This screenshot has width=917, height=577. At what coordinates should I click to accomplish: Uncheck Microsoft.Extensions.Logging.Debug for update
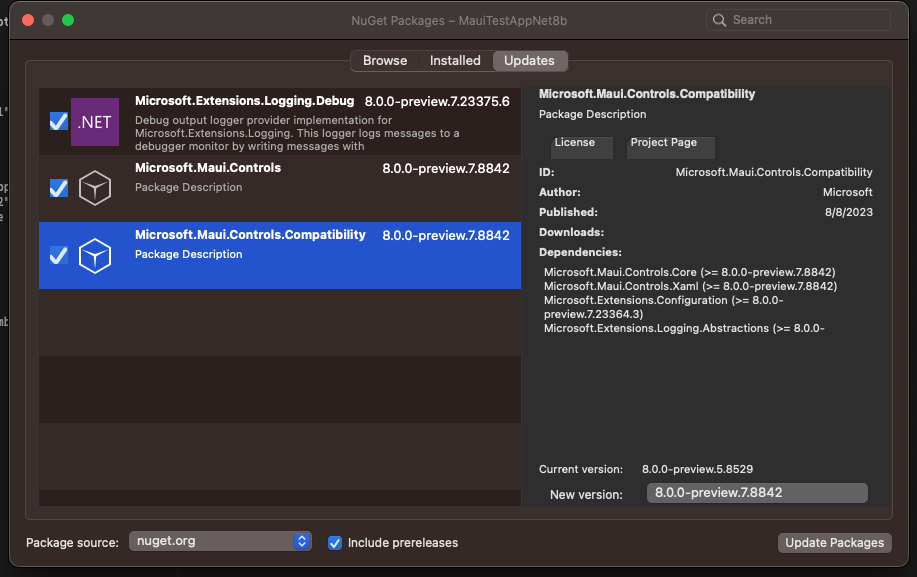(x=57, y=121)
